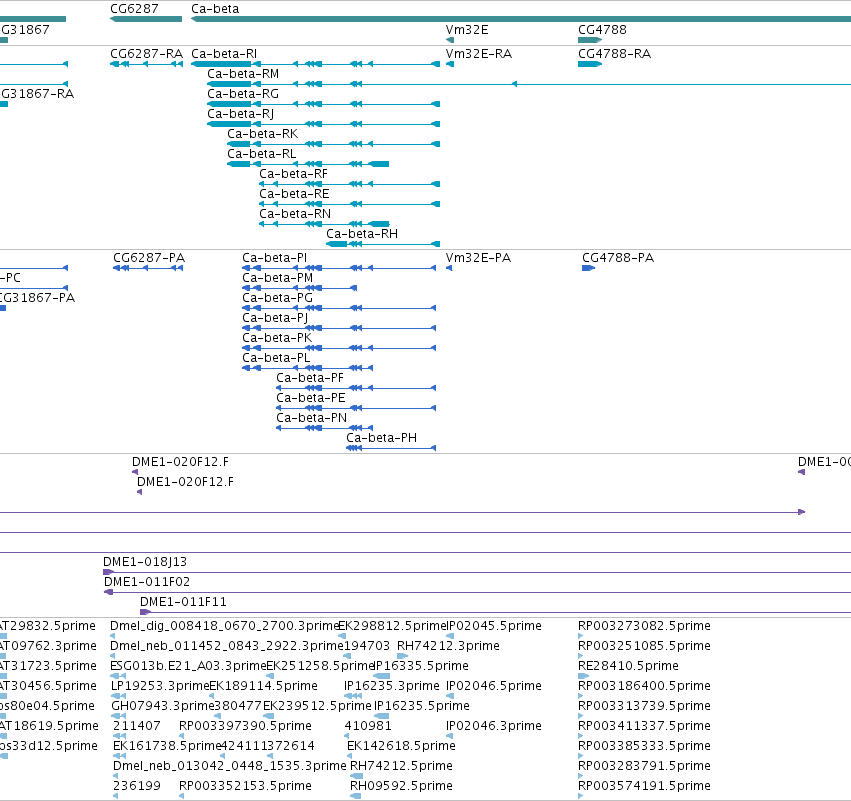Open the Ca-beta-RJ transcript label

(x=240, y=114)
